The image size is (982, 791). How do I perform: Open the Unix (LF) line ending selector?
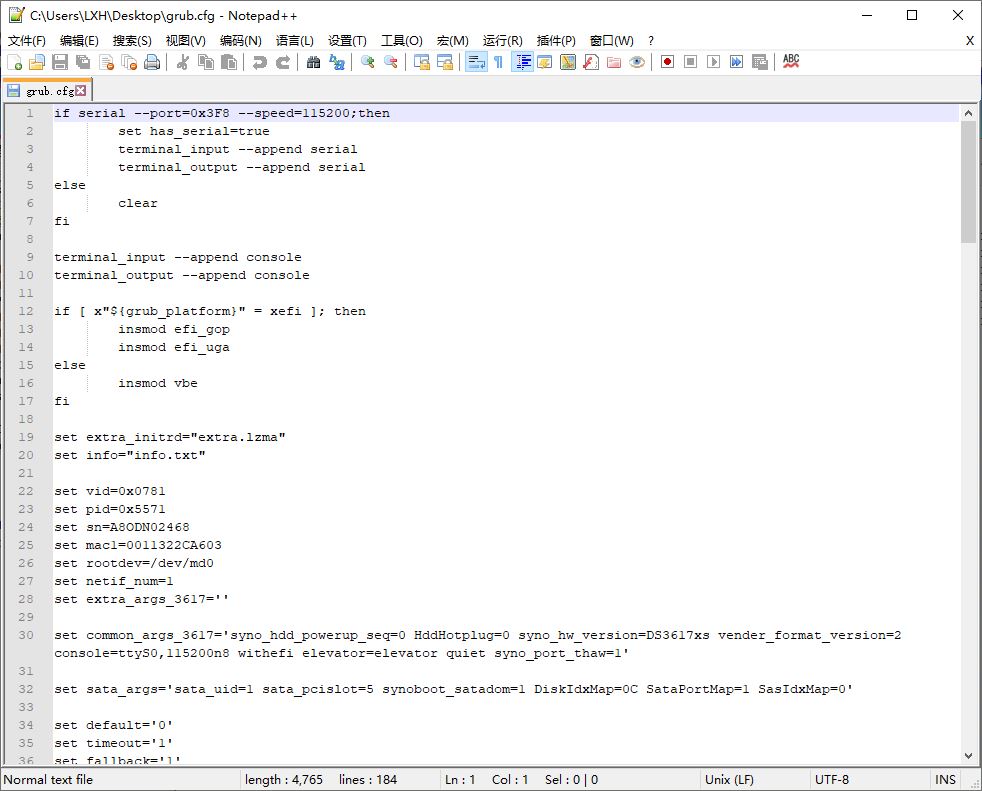[x=730, y=780]
